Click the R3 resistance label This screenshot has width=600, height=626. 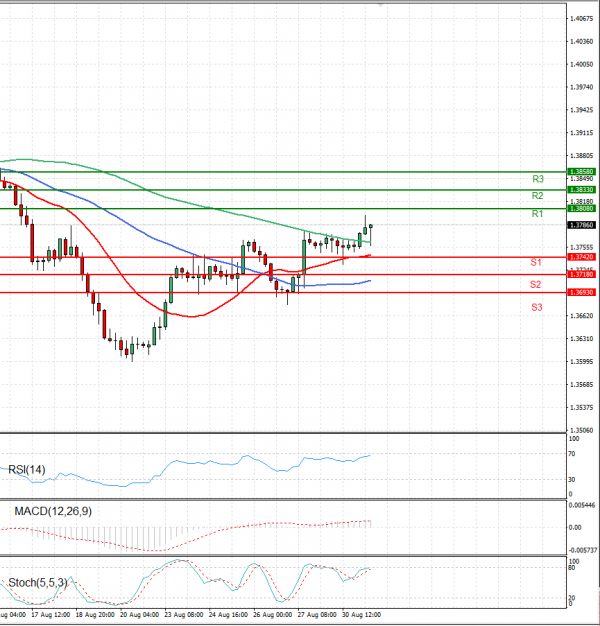click(x=538, y=179)
